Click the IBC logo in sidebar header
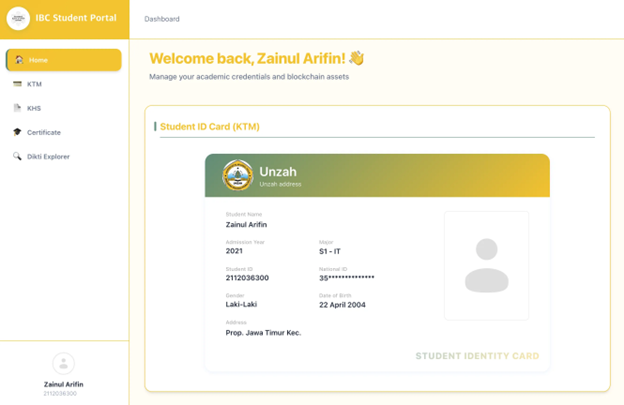624x405 pixels. click(18, 18)
